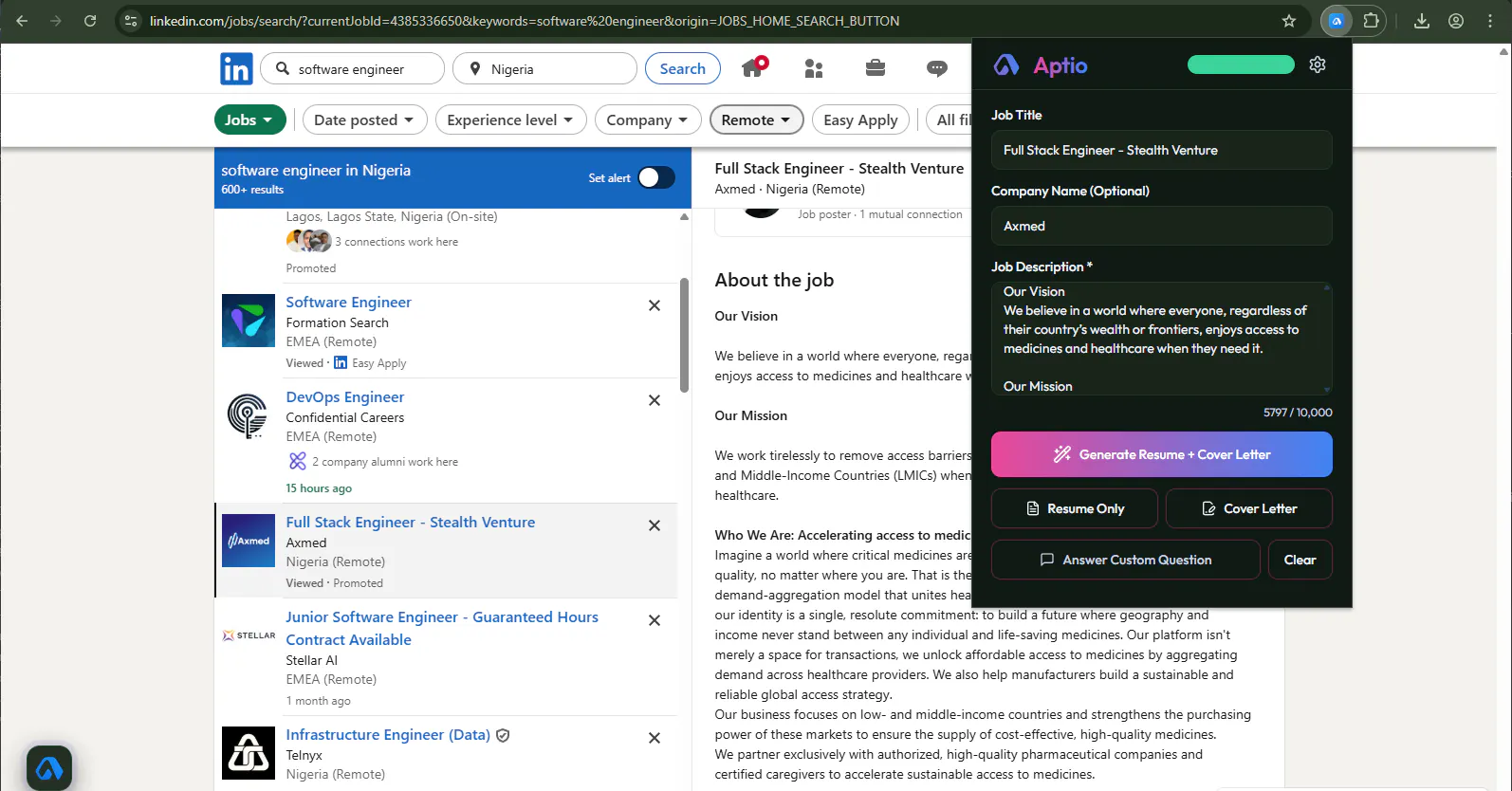This screenshot has height=791, width=1512.
Task: Open Stellar AI company logo
Action: pos(249,635)
